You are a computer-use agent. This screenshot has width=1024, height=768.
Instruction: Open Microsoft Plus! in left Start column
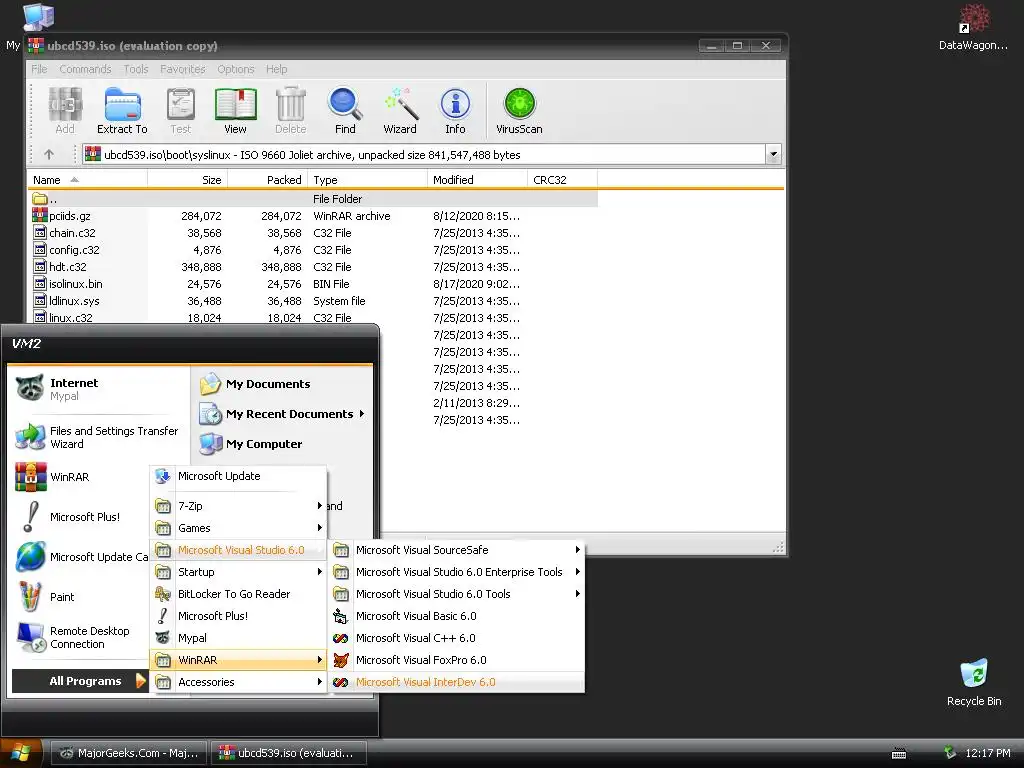point(78,517)
